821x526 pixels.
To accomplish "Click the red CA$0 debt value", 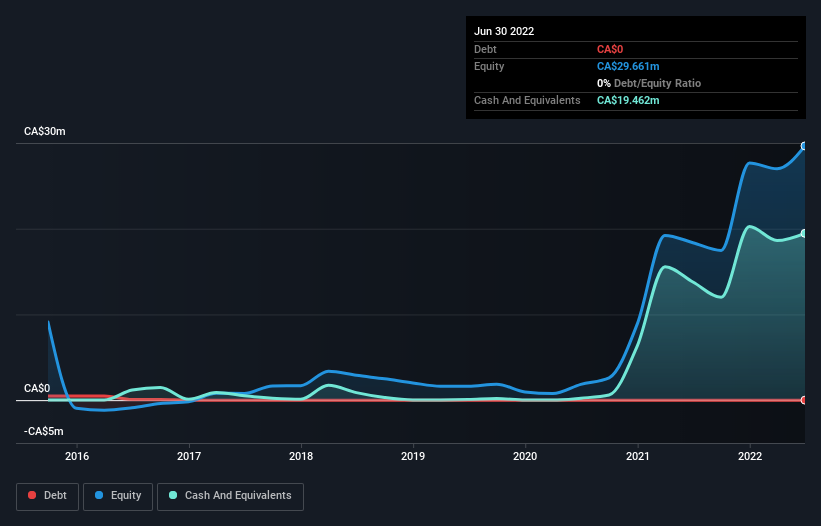I will point(610,49).
